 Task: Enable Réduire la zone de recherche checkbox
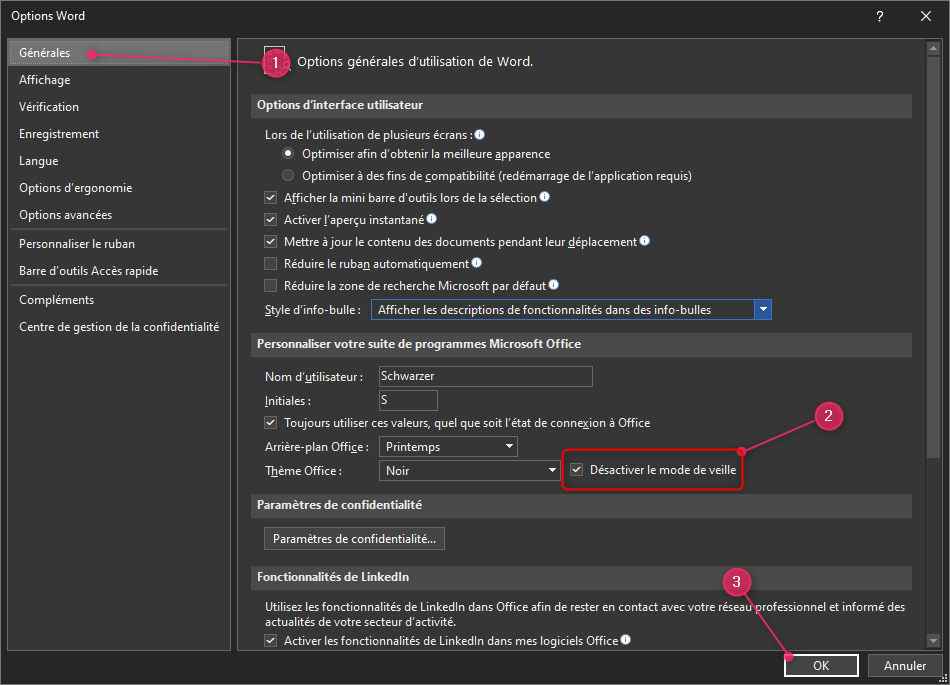[x=270, y=285]
